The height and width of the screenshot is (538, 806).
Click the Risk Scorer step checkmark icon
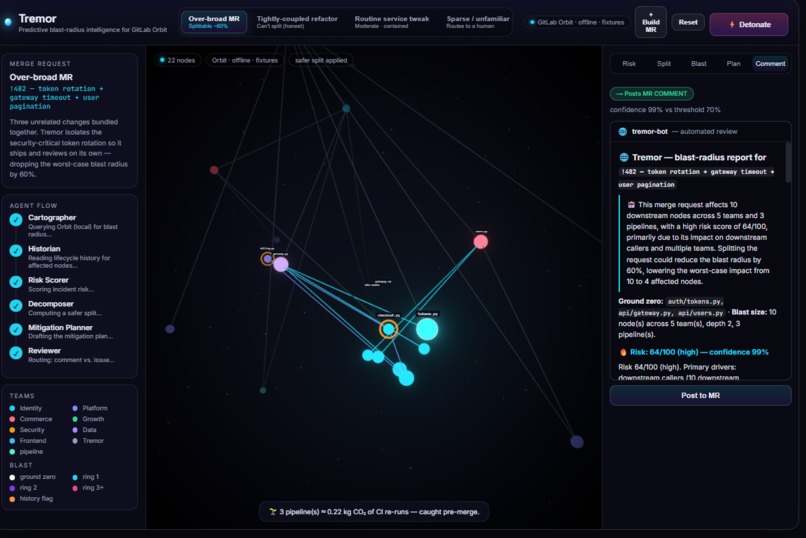[16, 282]
